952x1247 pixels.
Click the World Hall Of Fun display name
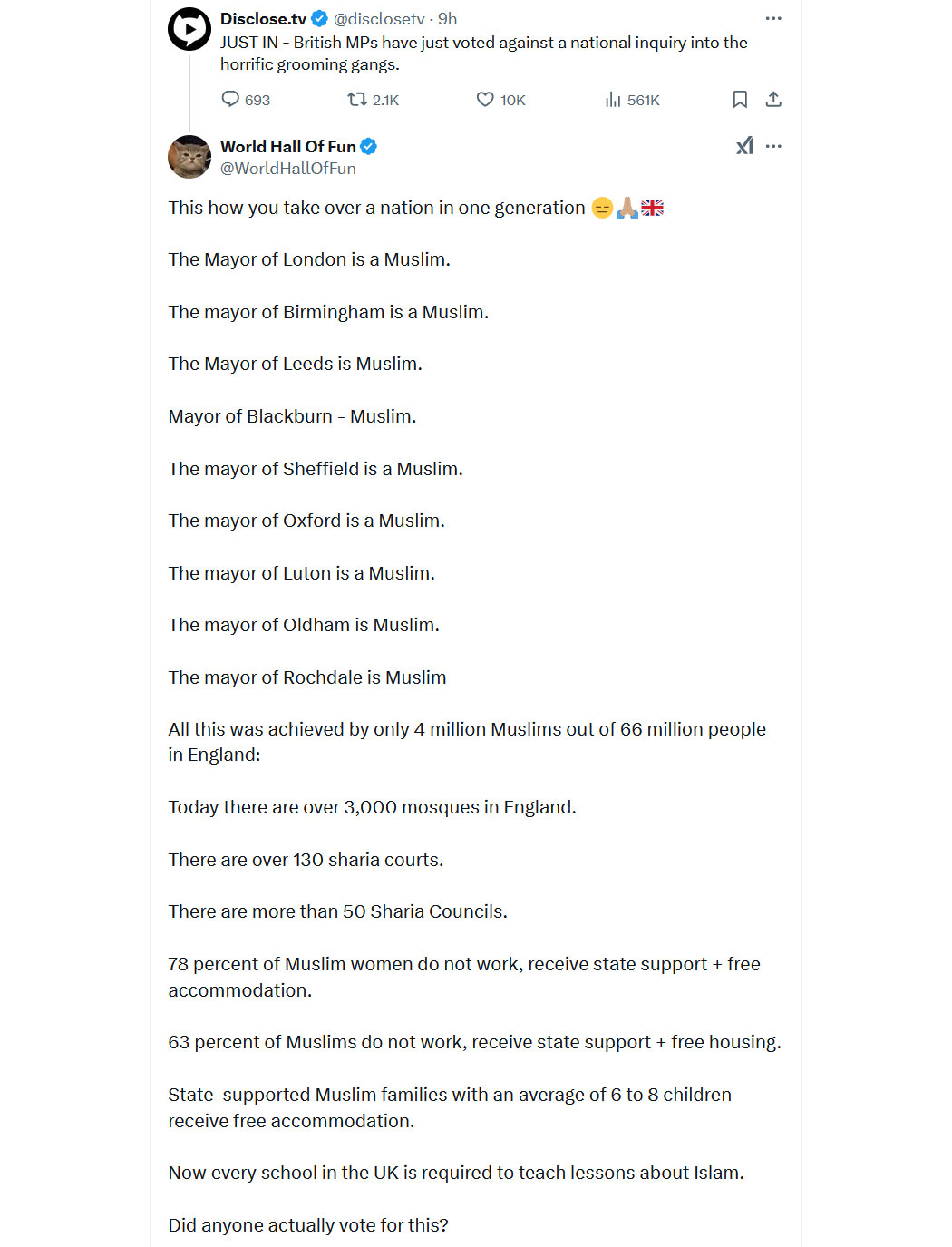(288, 147)
